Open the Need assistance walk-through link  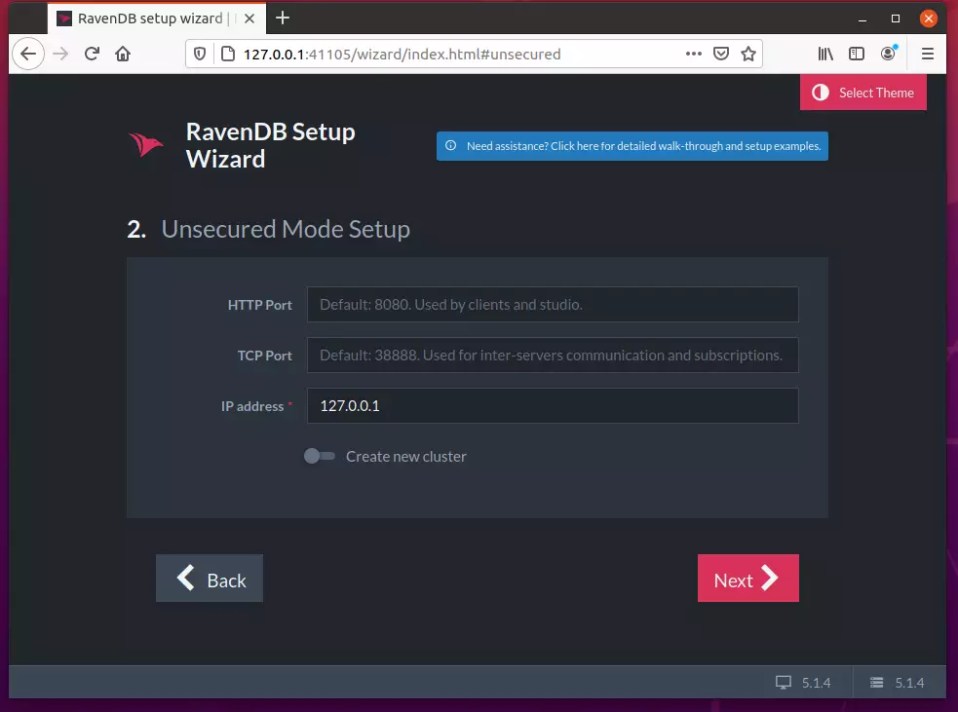[632, 145]
